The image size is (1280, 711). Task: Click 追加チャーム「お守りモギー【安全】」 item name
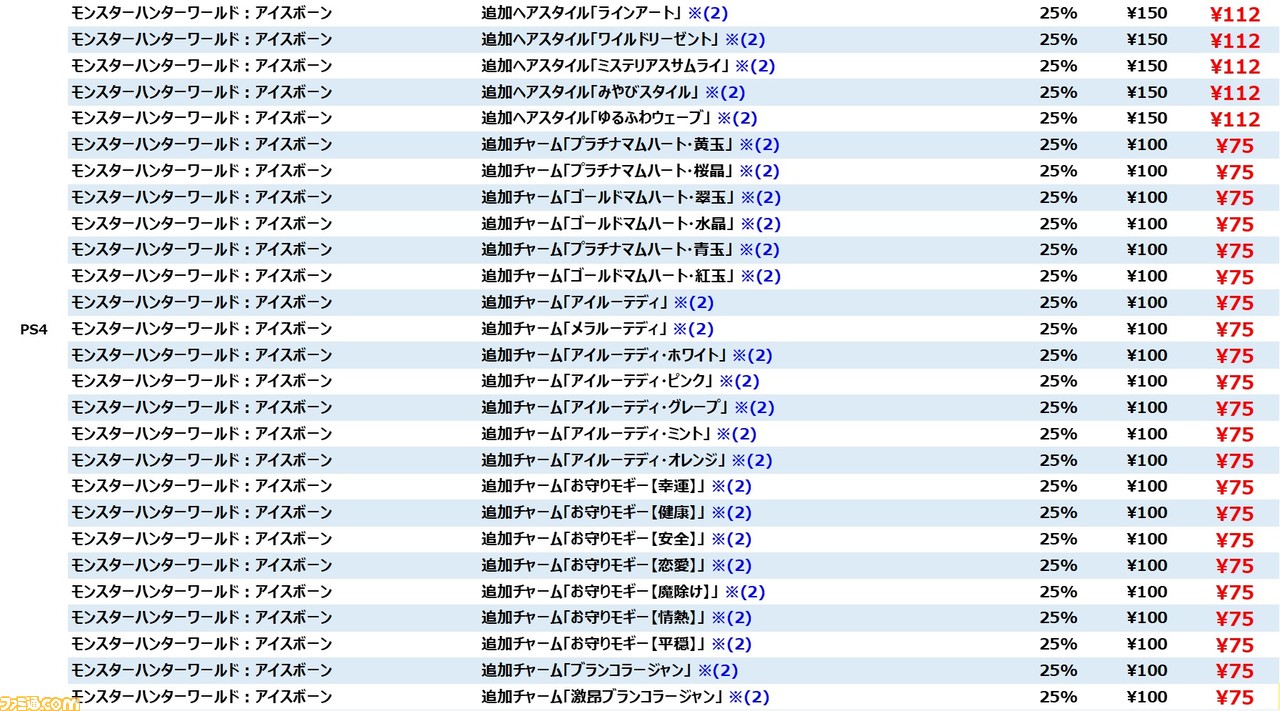595,539
